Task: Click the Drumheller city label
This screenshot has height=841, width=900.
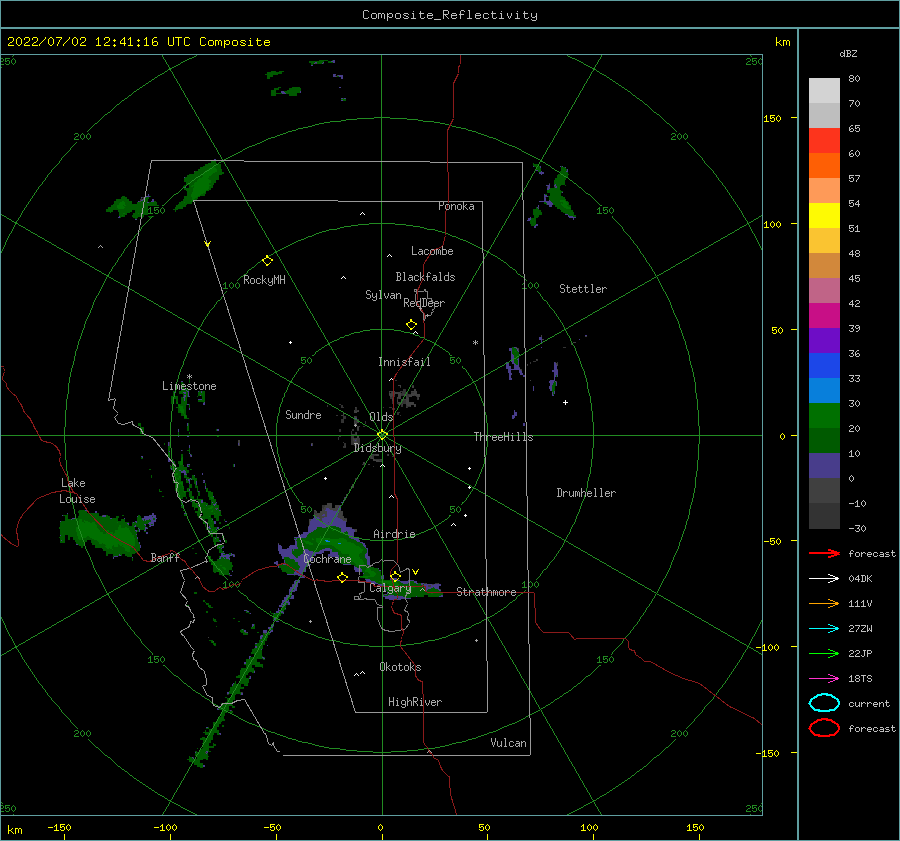Action: coord(586,493)
